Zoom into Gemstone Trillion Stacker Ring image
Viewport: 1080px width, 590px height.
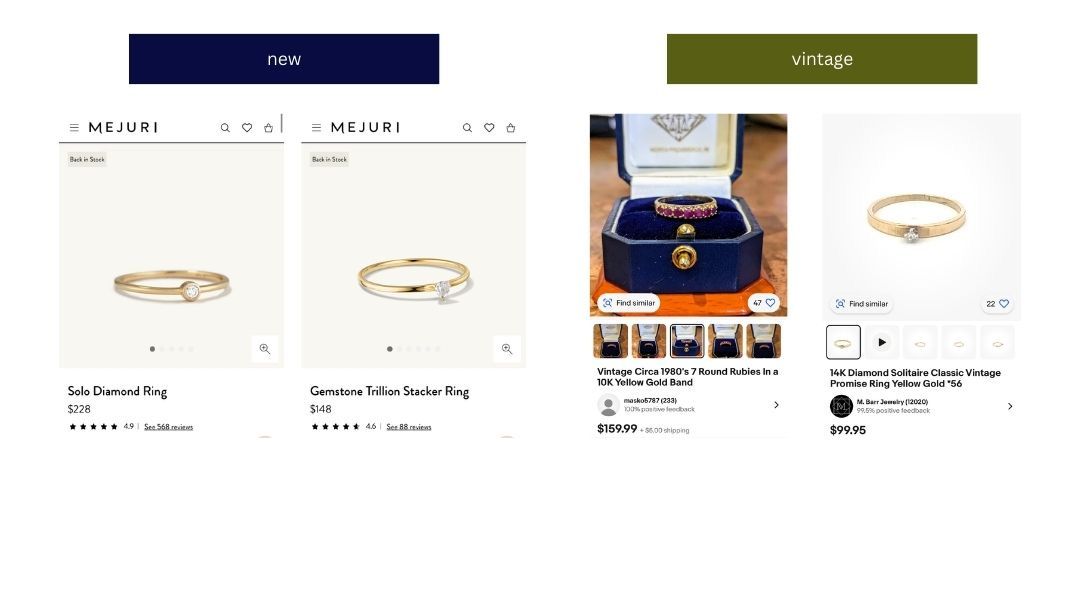point(507,349)
